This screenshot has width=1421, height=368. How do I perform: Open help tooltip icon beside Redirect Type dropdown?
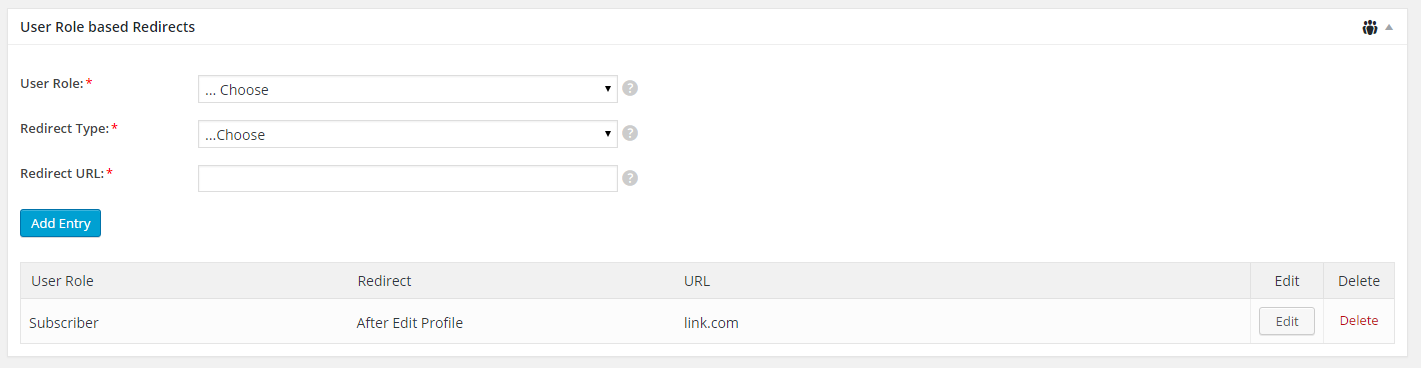tap(630, 133)
